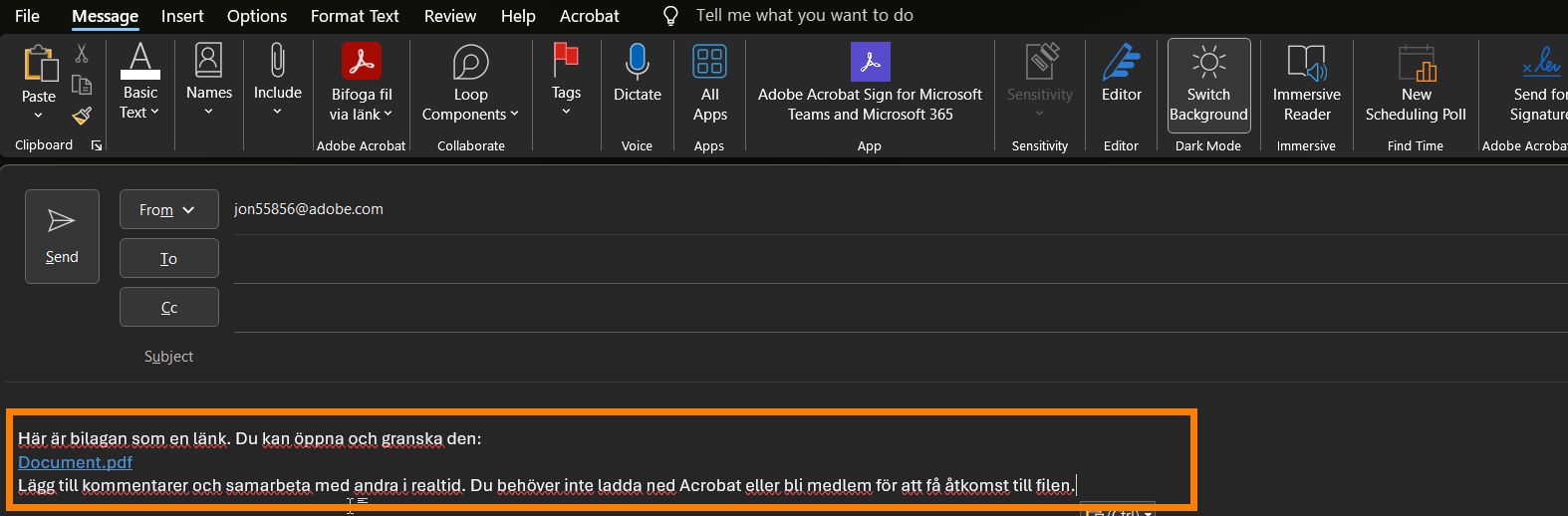Click the Copy icon in Clipboard
Viewport: 1568px width, 516px height.
(82, 85)
